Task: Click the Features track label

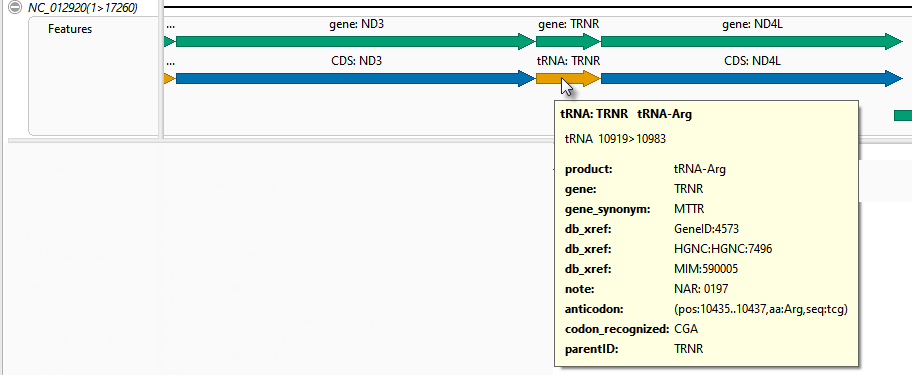Action: (70, 29)
